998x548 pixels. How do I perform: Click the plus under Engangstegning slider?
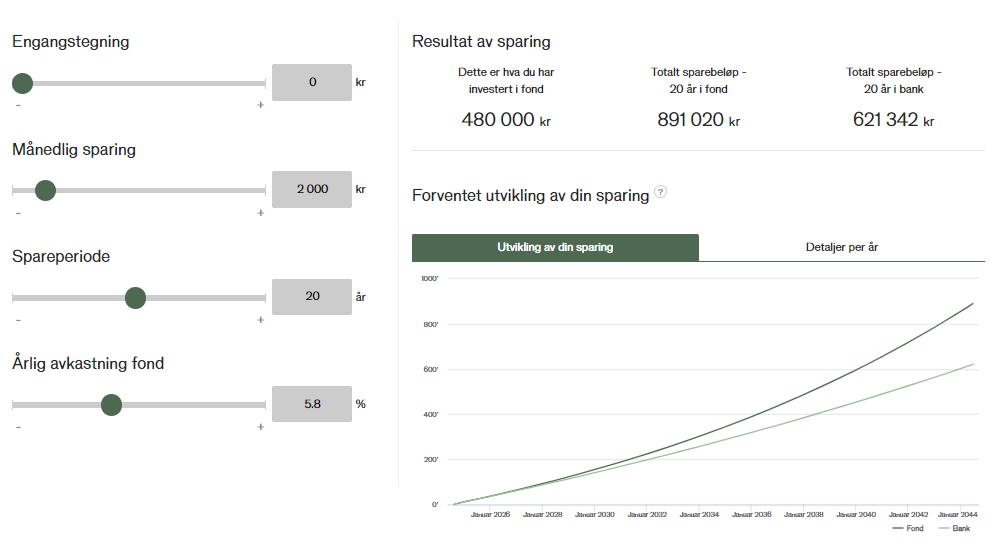pos(260,105)
